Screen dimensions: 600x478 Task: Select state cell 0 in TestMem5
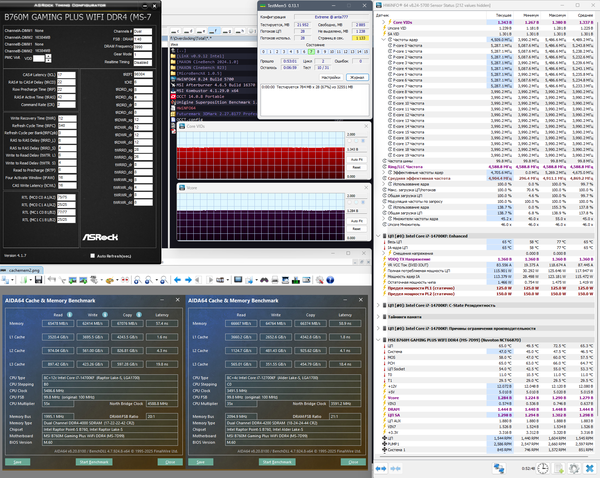[x=264, y=52]
